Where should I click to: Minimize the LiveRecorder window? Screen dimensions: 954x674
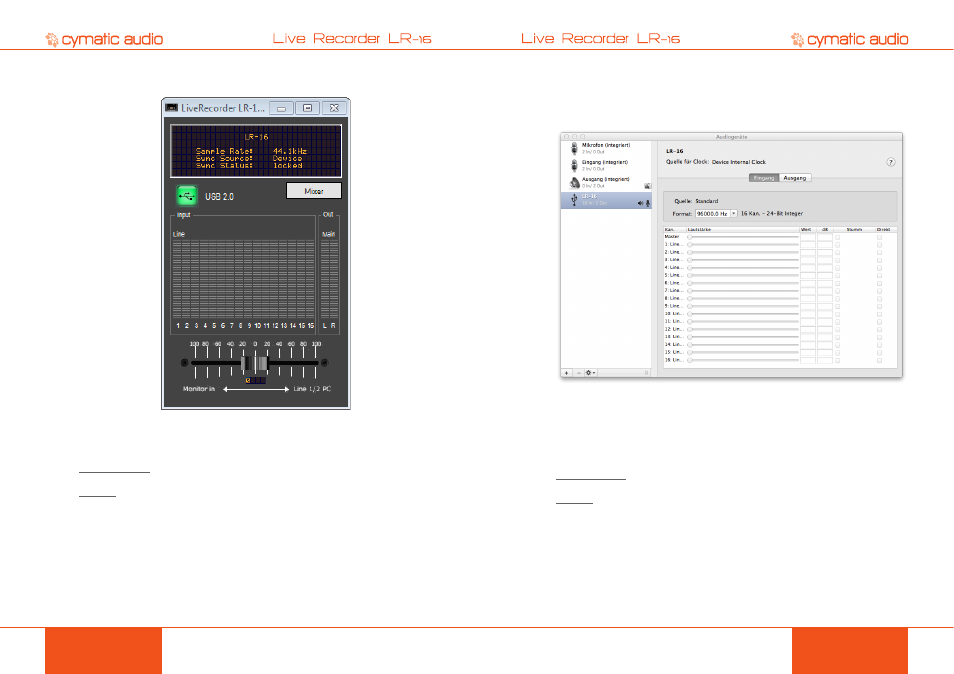click(281, 108)
